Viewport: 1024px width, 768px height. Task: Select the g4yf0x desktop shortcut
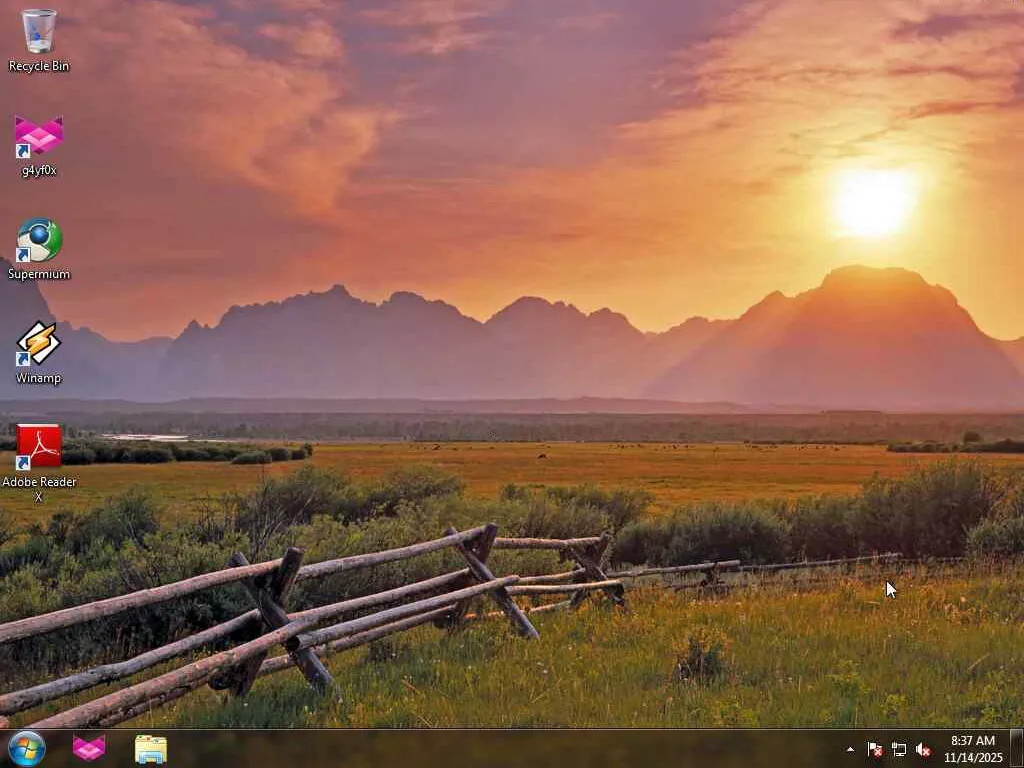pyautogui.click(x=39, y=145)
